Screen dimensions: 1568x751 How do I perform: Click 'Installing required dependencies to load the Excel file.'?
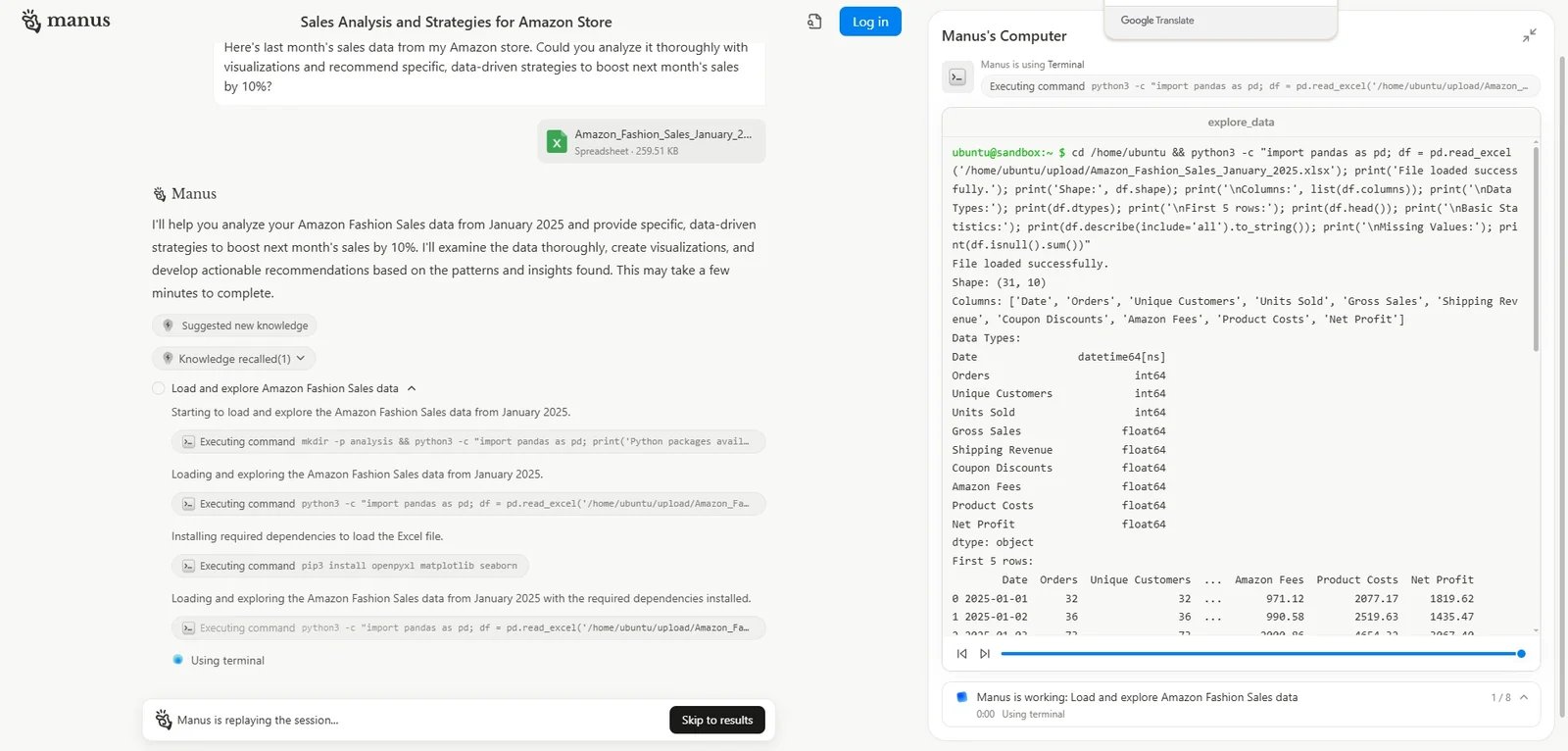(x=307, y=536)
